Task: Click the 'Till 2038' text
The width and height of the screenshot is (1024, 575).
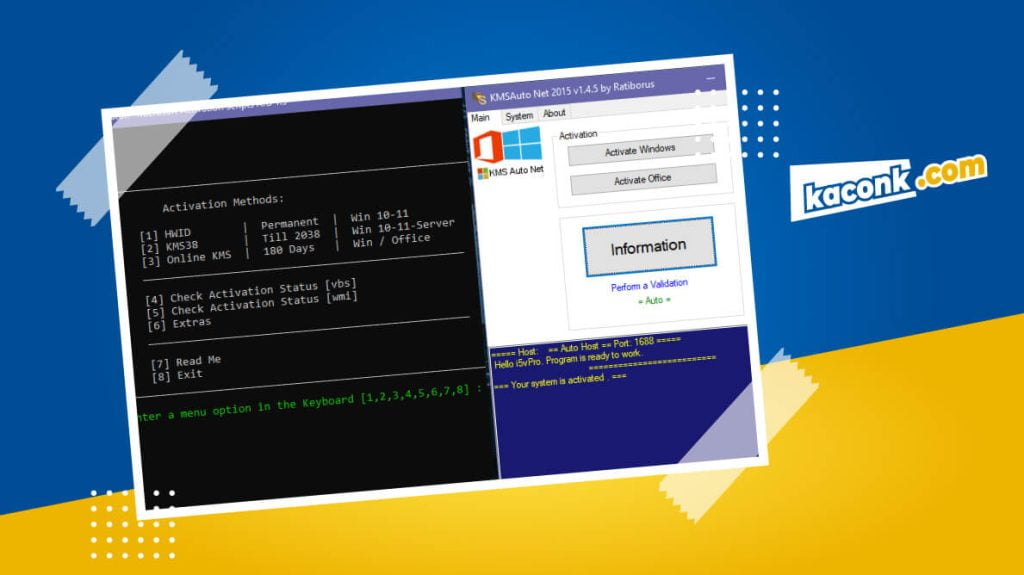Action: (x=291, y=237)
